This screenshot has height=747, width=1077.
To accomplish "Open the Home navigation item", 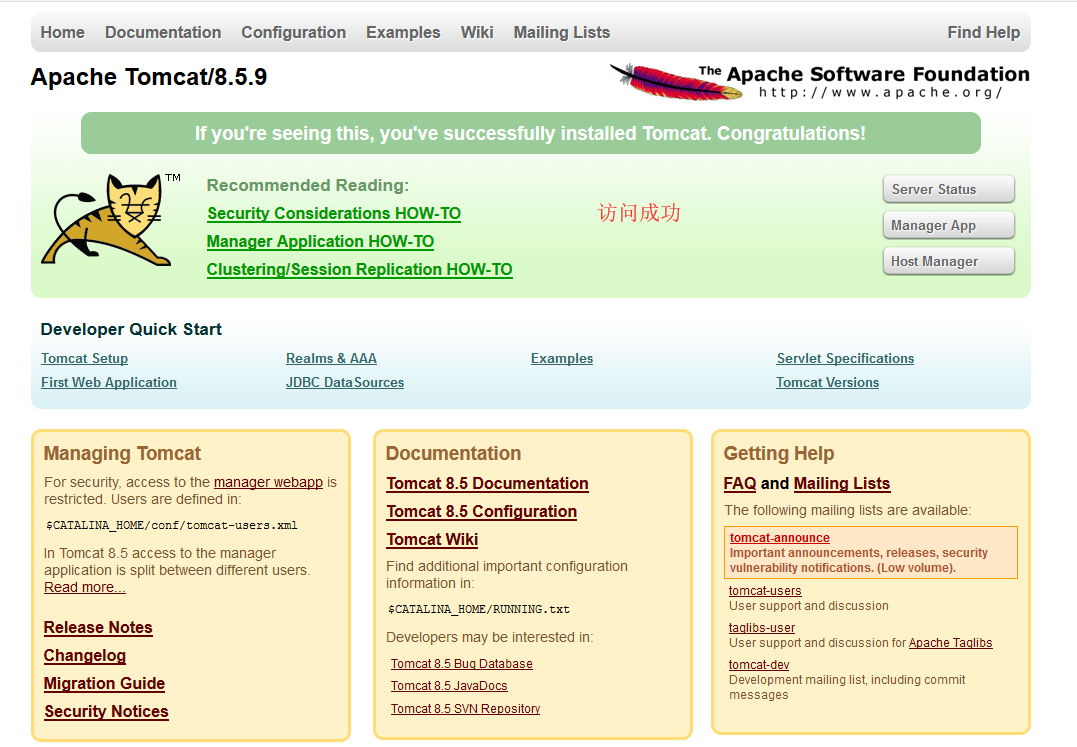I will 63,32.
